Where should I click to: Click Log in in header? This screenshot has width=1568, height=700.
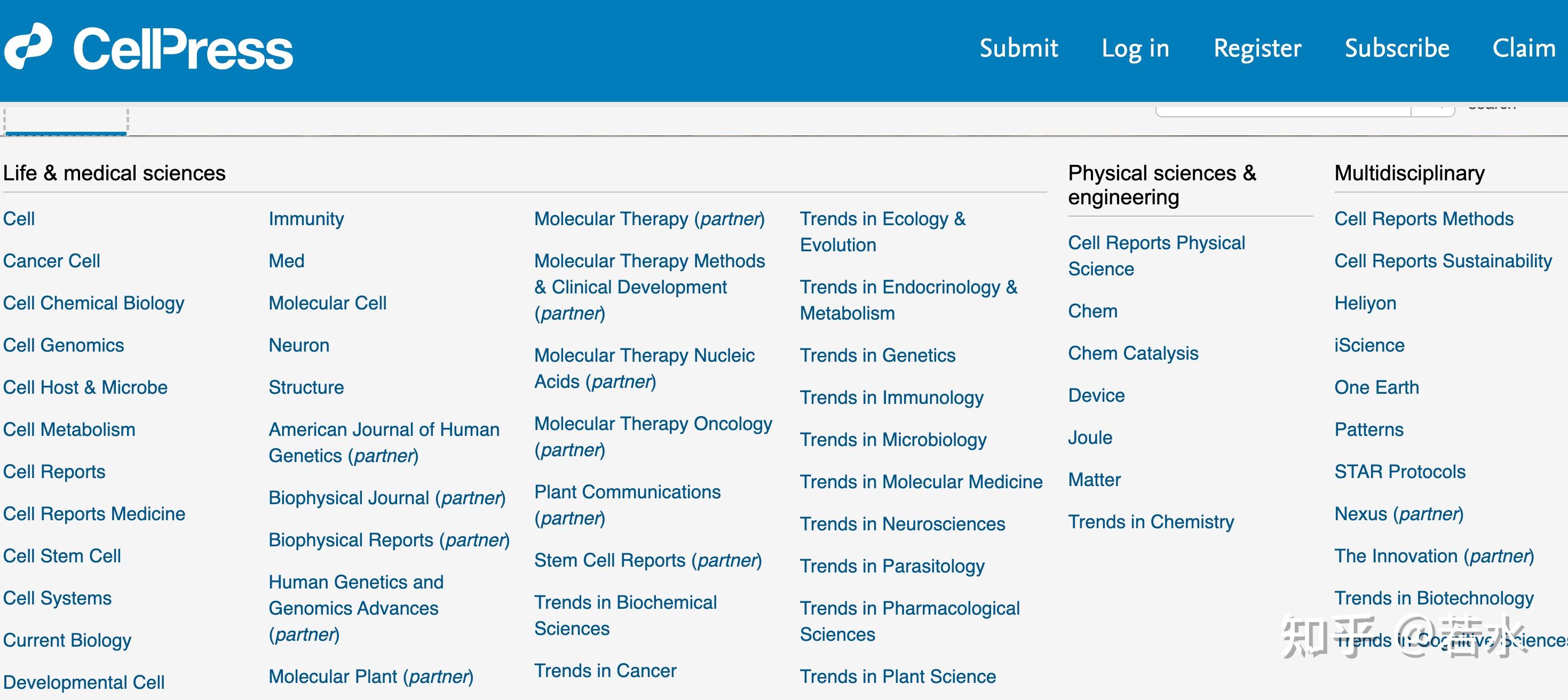coord(1135,48)
